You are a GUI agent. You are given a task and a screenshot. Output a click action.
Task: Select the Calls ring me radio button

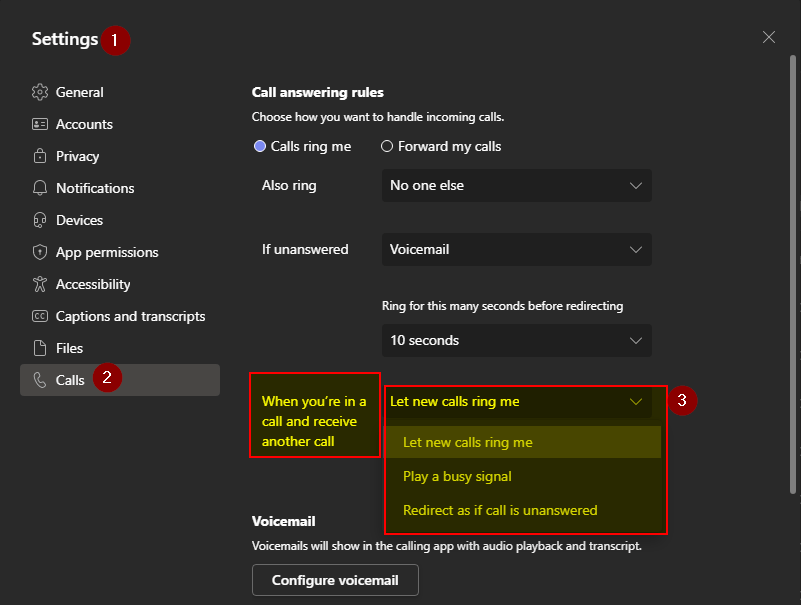click(x=260, y=146)
